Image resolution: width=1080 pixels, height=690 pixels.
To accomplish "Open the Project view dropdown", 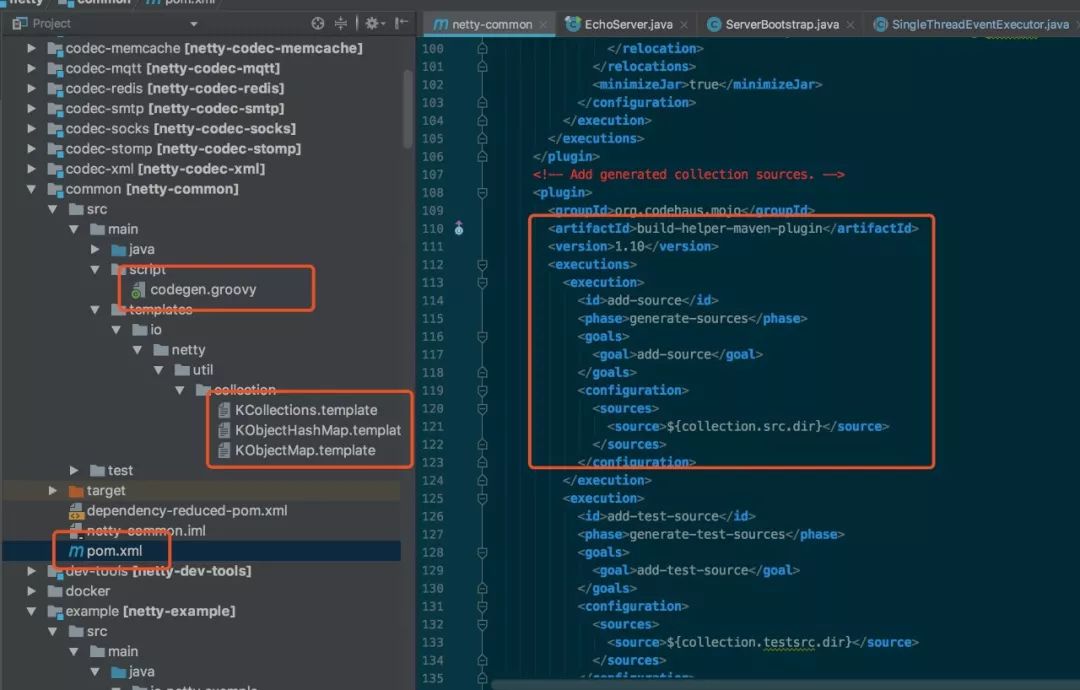I will coord(194,24).
